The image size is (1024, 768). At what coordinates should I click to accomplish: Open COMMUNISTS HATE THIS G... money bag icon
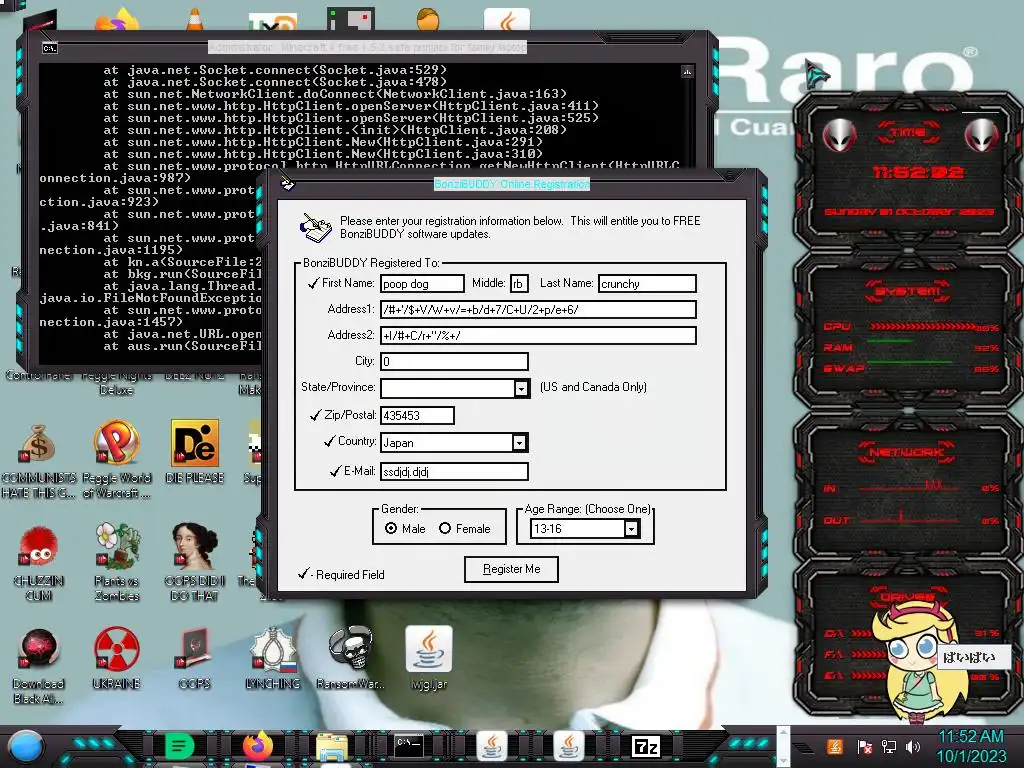(x=39, y=442)
